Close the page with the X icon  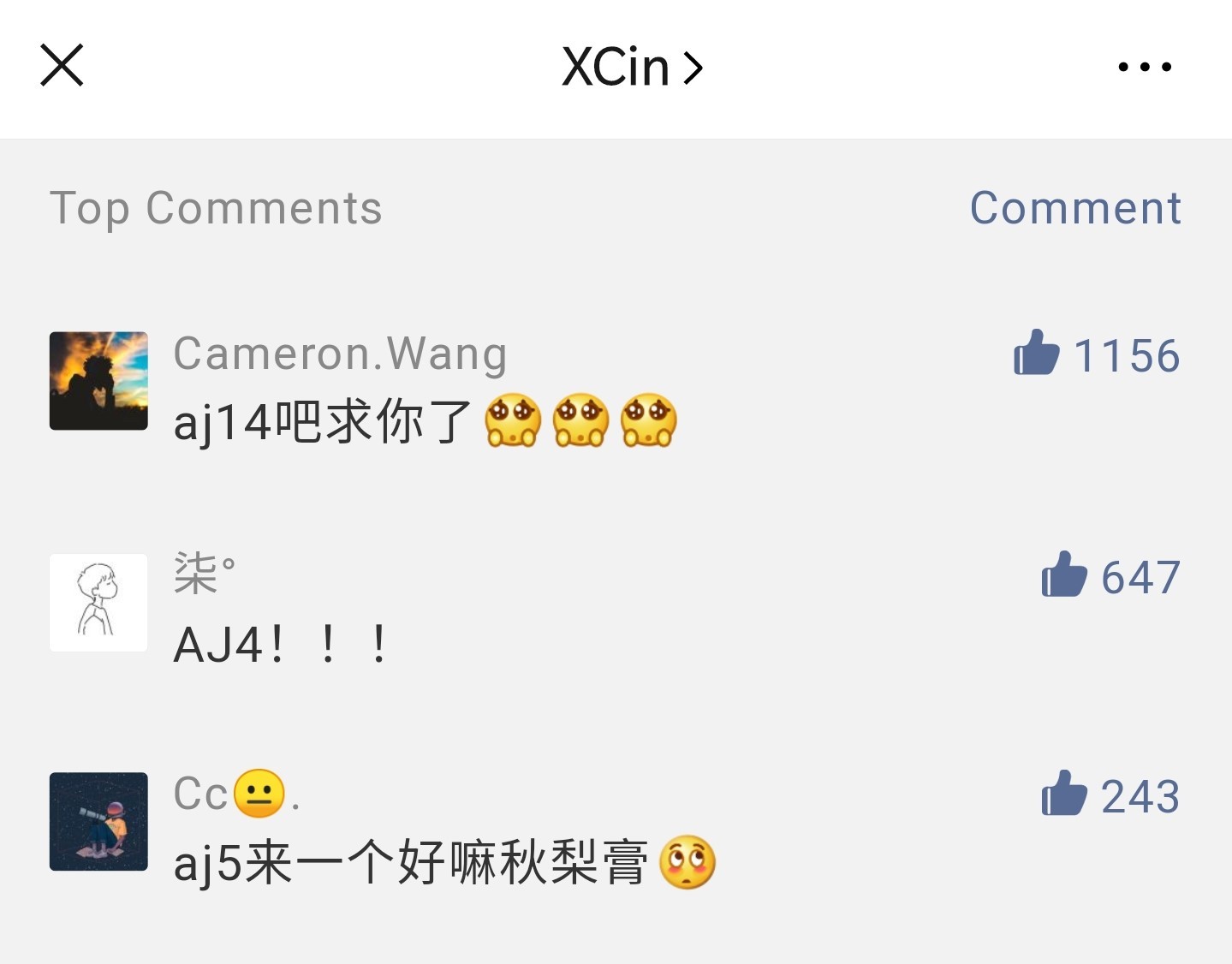point(62,65)
